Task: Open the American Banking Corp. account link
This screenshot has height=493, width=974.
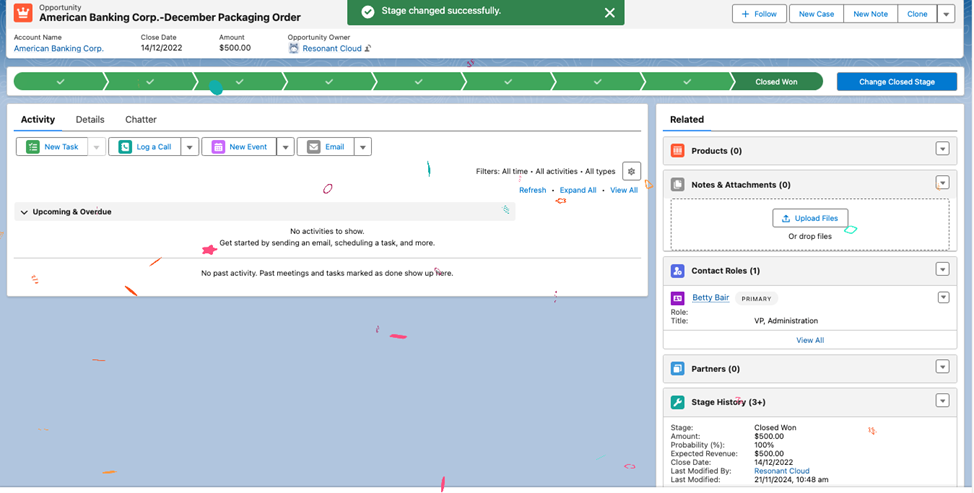Action: click(x=58, y=48)
